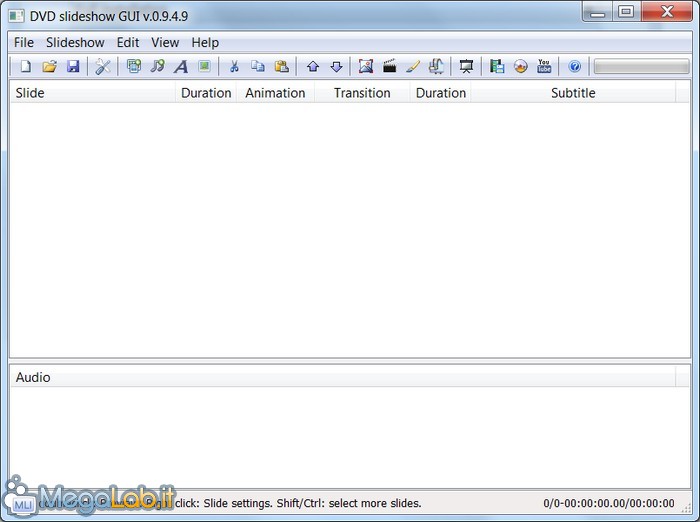Click the clapperboard animation icon

[x=389, y=67]
